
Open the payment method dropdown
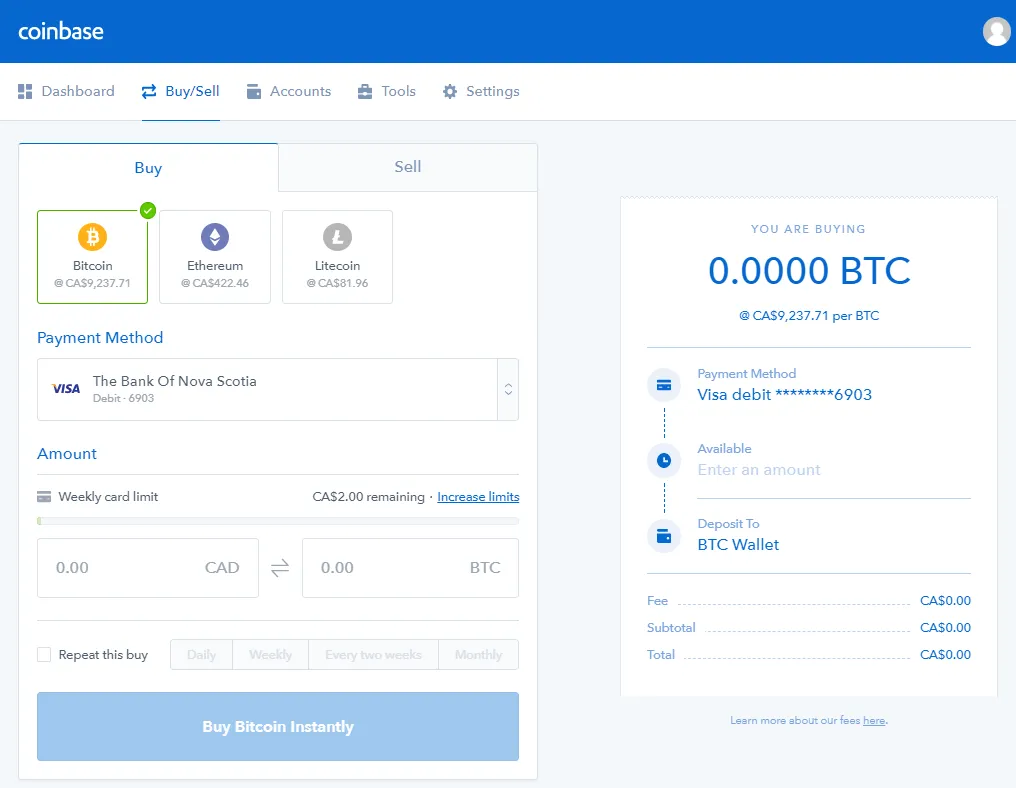tap(278, 389)
